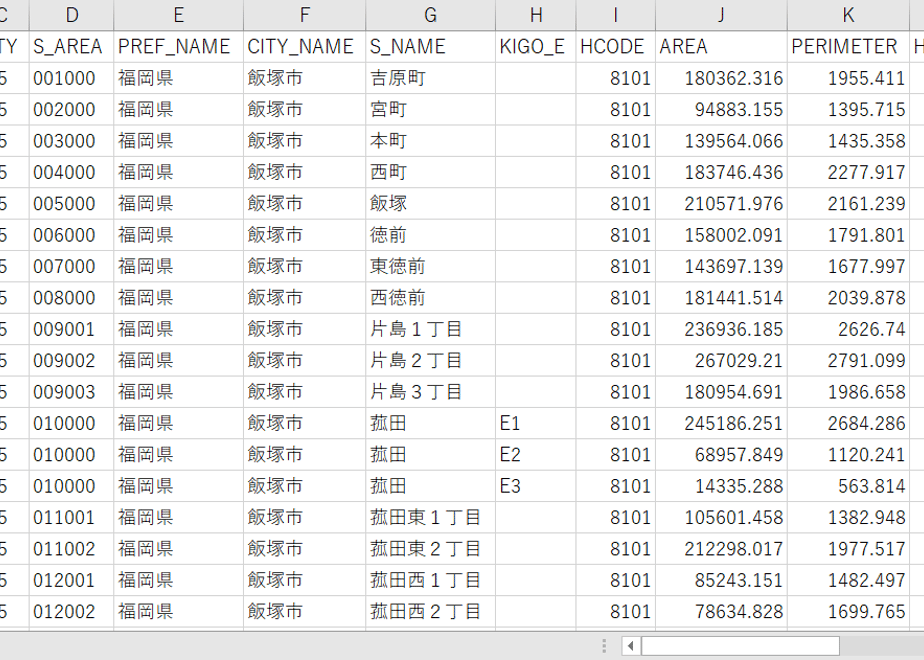
Task: Select AREA value 267029.21
Action: 721,360
